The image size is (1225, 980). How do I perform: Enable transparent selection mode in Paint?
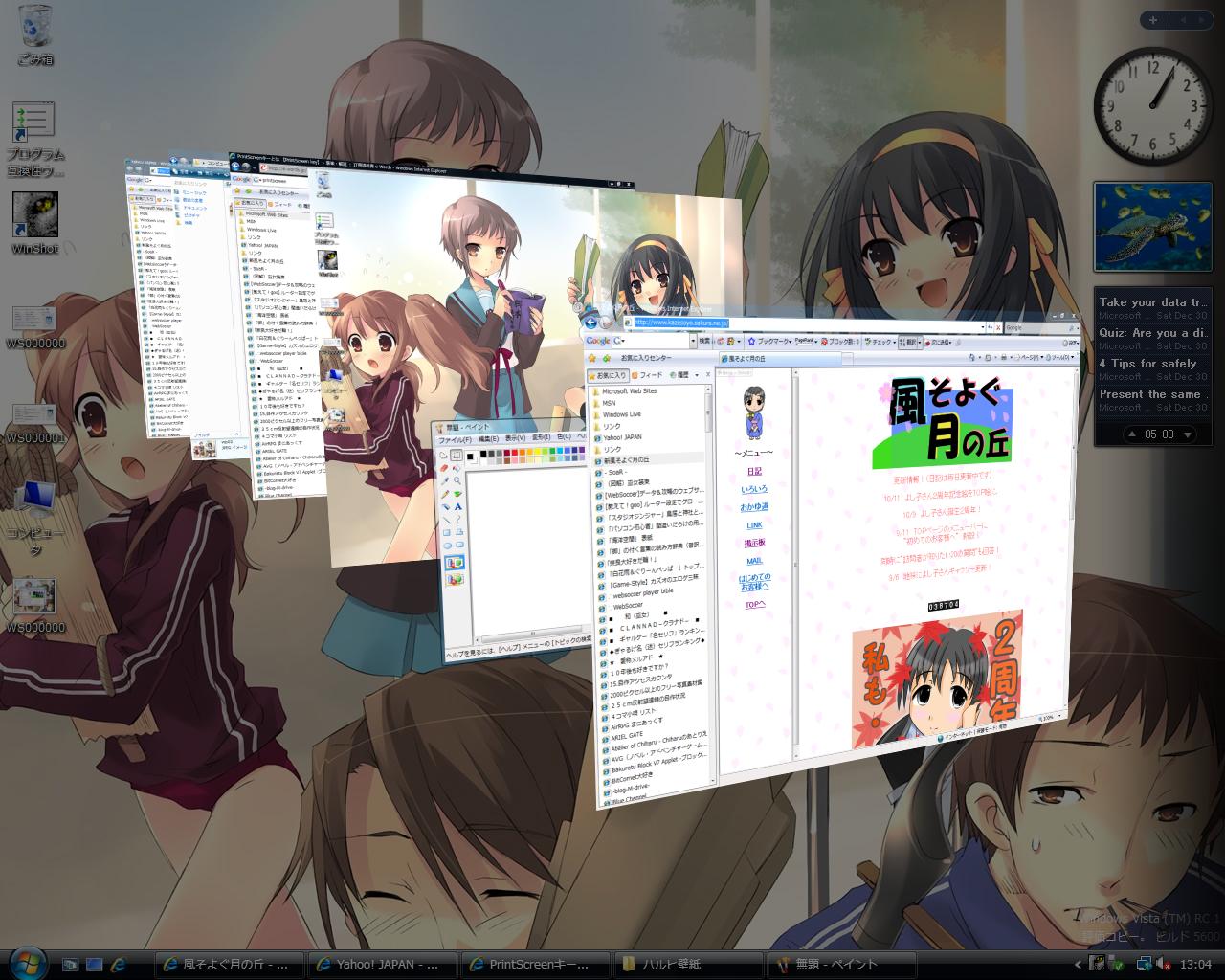(x=455, y=579)
